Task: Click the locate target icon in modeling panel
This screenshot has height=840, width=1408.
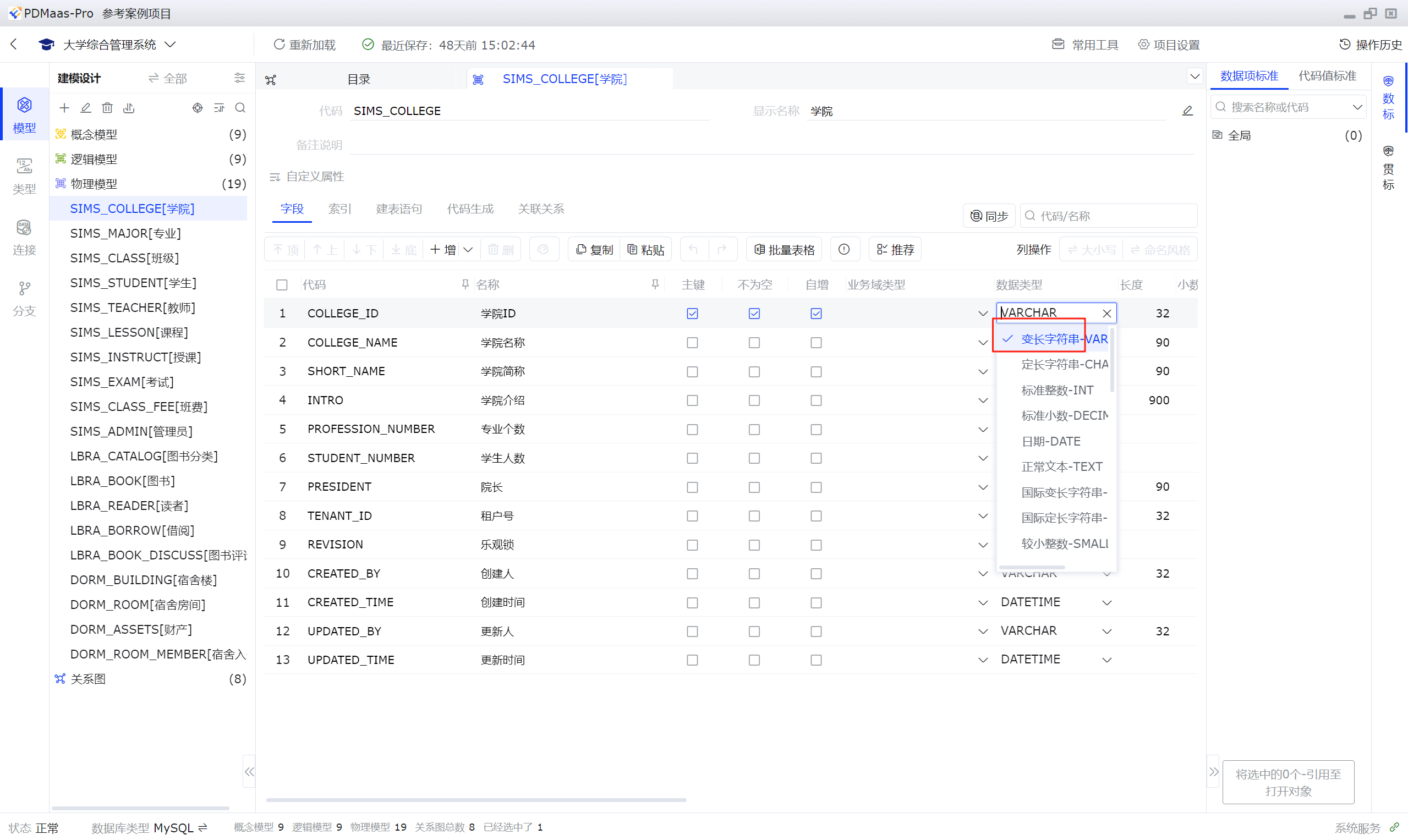Action: 197,108
